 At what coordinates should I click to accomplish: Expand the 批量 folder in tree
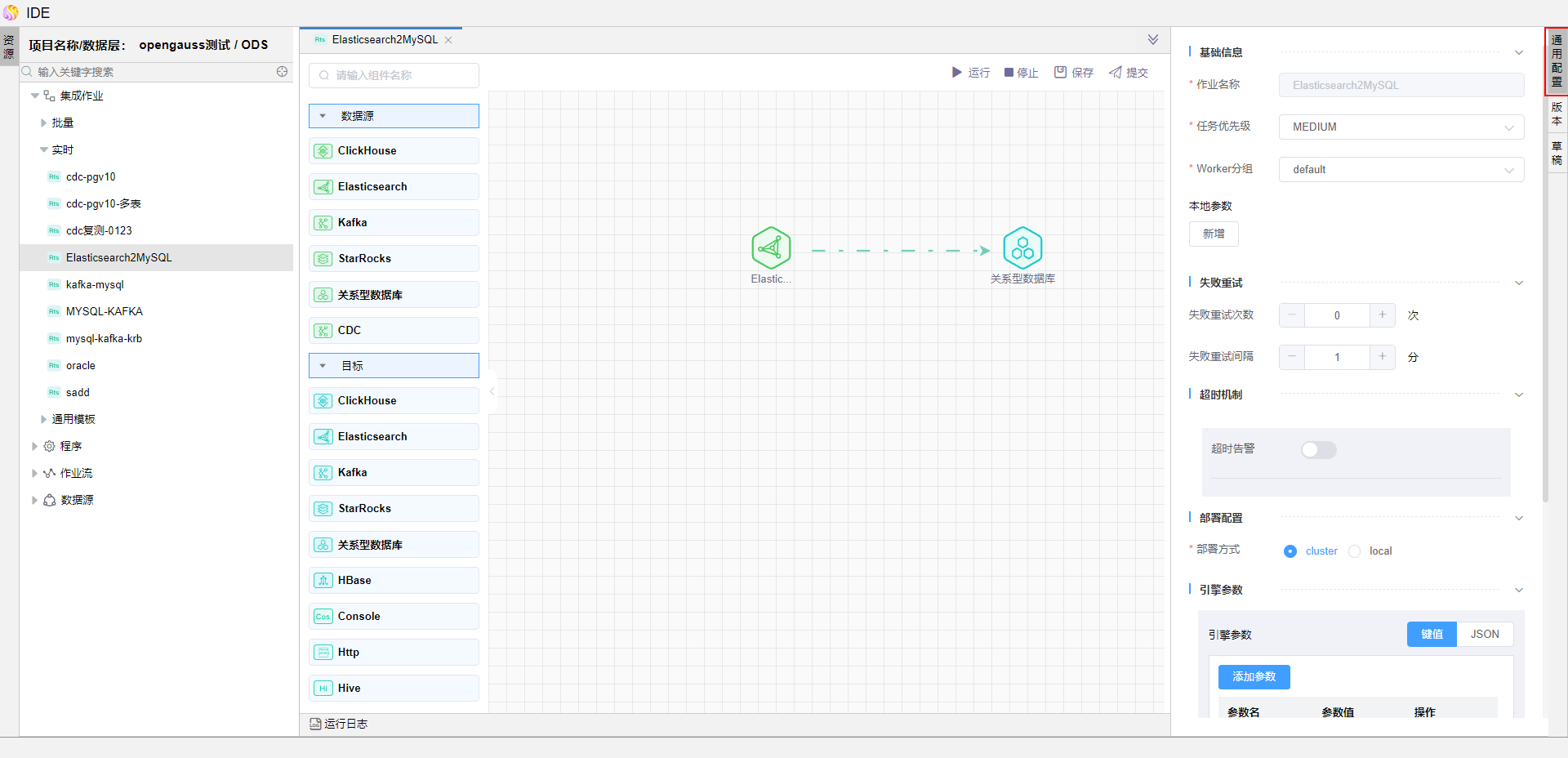click(x=44, y=123)
